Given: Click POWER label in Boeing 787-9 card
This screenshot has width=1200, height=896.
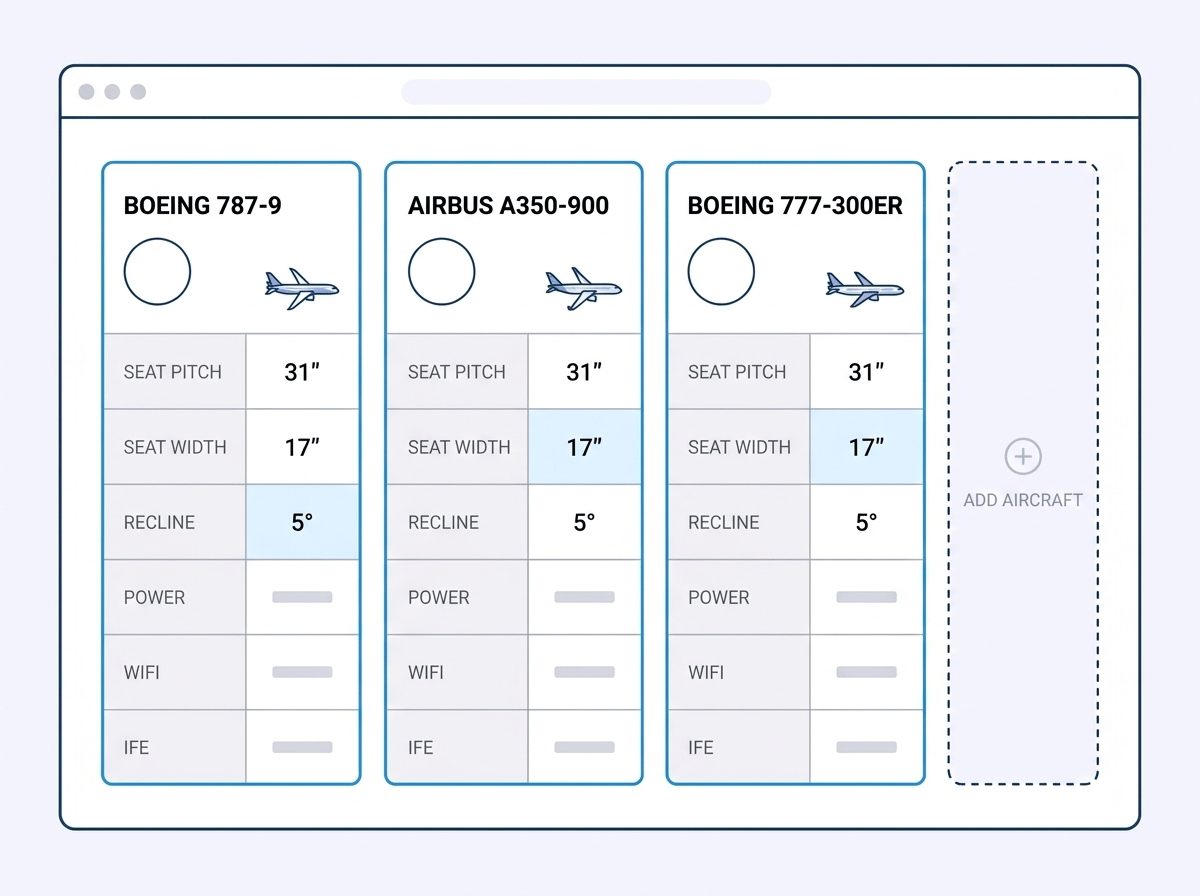Looking at the screenshot, I should 154,597.
